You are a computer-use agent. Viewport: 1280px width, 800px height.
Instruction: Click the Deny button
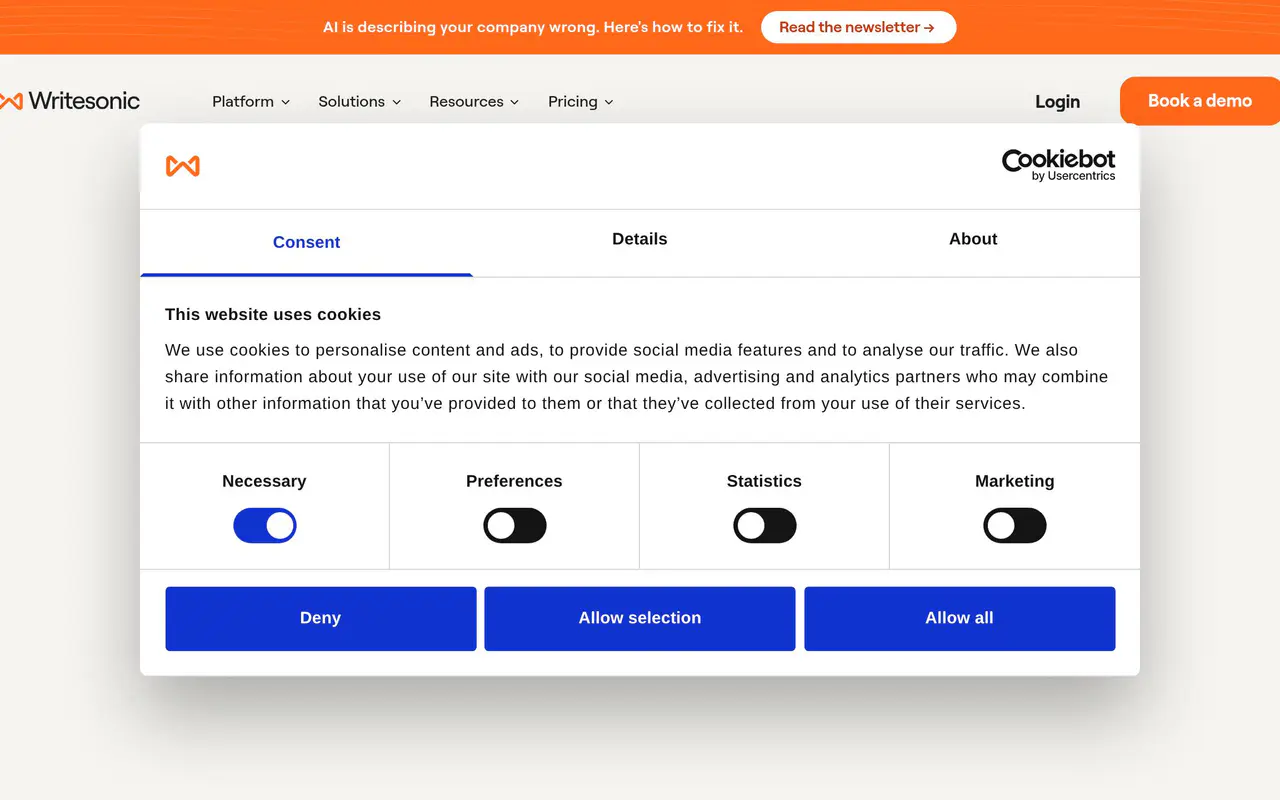(x=321, y=618)
